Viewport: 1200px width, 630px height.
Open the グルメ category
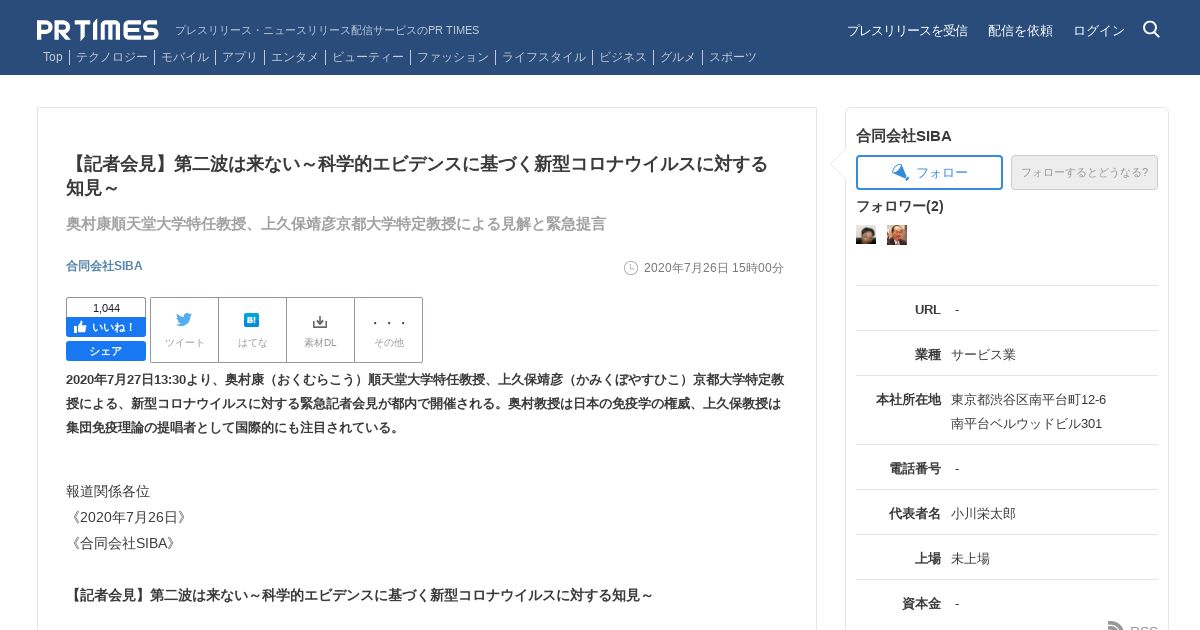678,57
